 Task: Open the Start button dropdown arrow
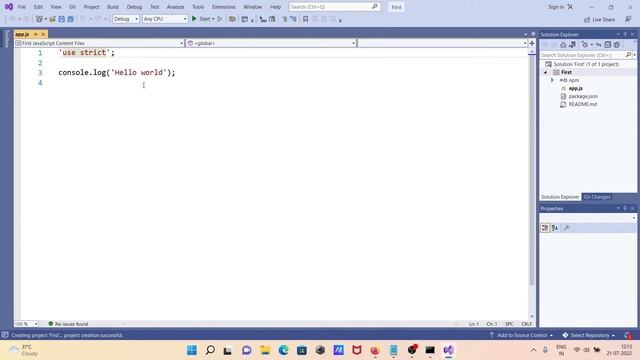(213, 19)
